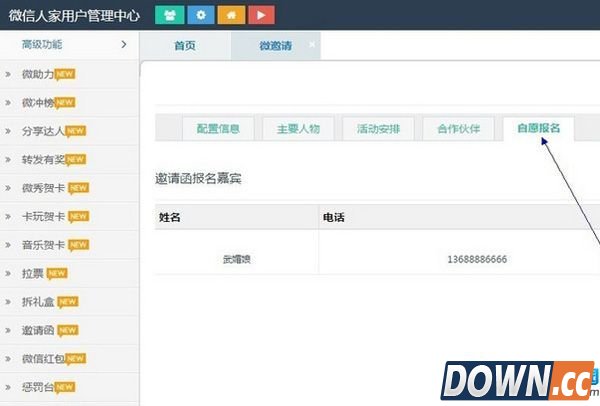This screenshot has width=600, height=406.
Task: Expand arrow beside 转发有奖
Action: 7,160
